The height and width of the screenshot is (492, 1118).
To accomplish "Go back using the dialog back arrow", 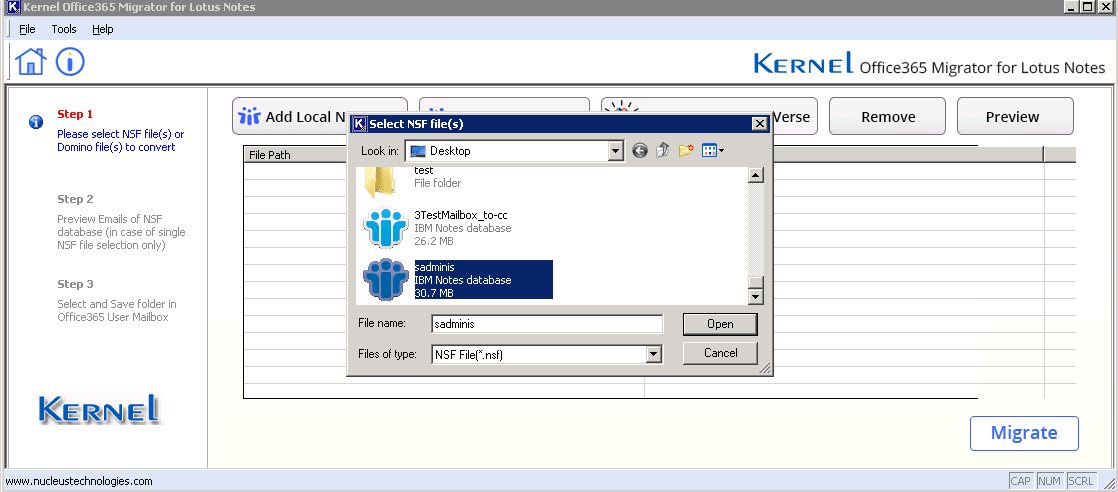I will click(640, 150).
